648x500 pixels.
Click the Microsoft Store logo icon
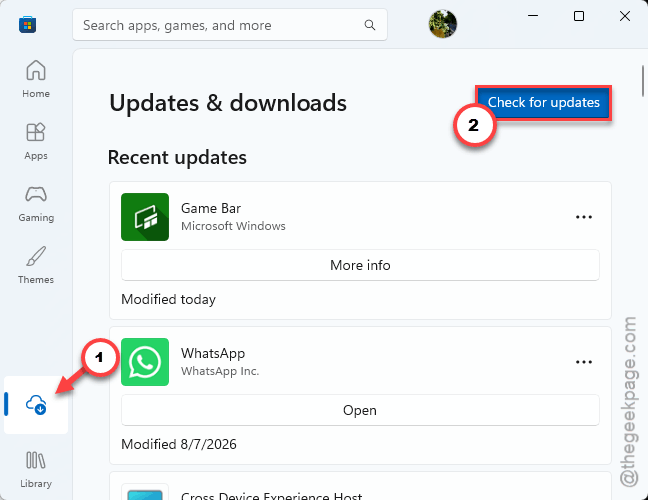(x=27, y=24)
